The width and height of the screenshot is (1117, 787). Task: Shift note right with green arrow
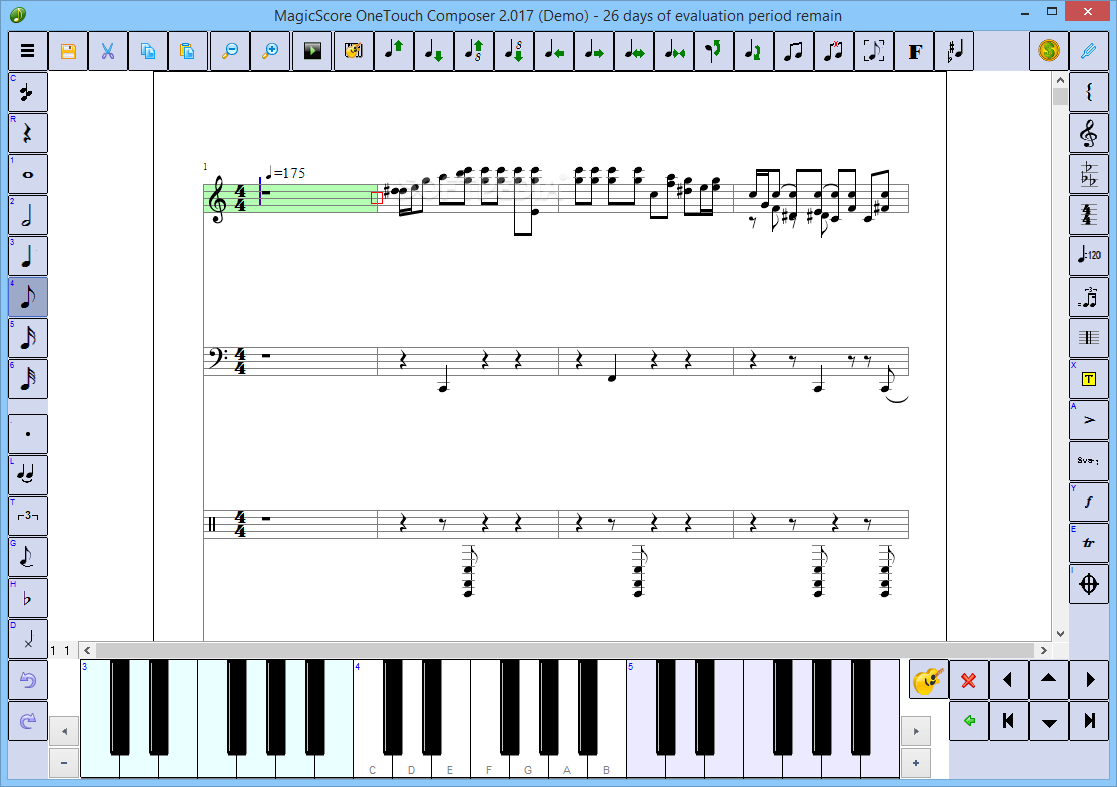tap(594, 51)
